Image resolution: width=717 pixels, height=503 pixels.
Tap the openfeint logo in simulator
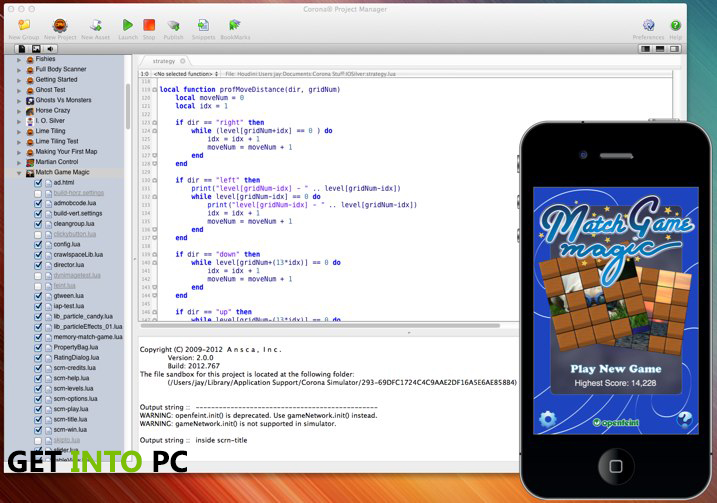(616, 423)
